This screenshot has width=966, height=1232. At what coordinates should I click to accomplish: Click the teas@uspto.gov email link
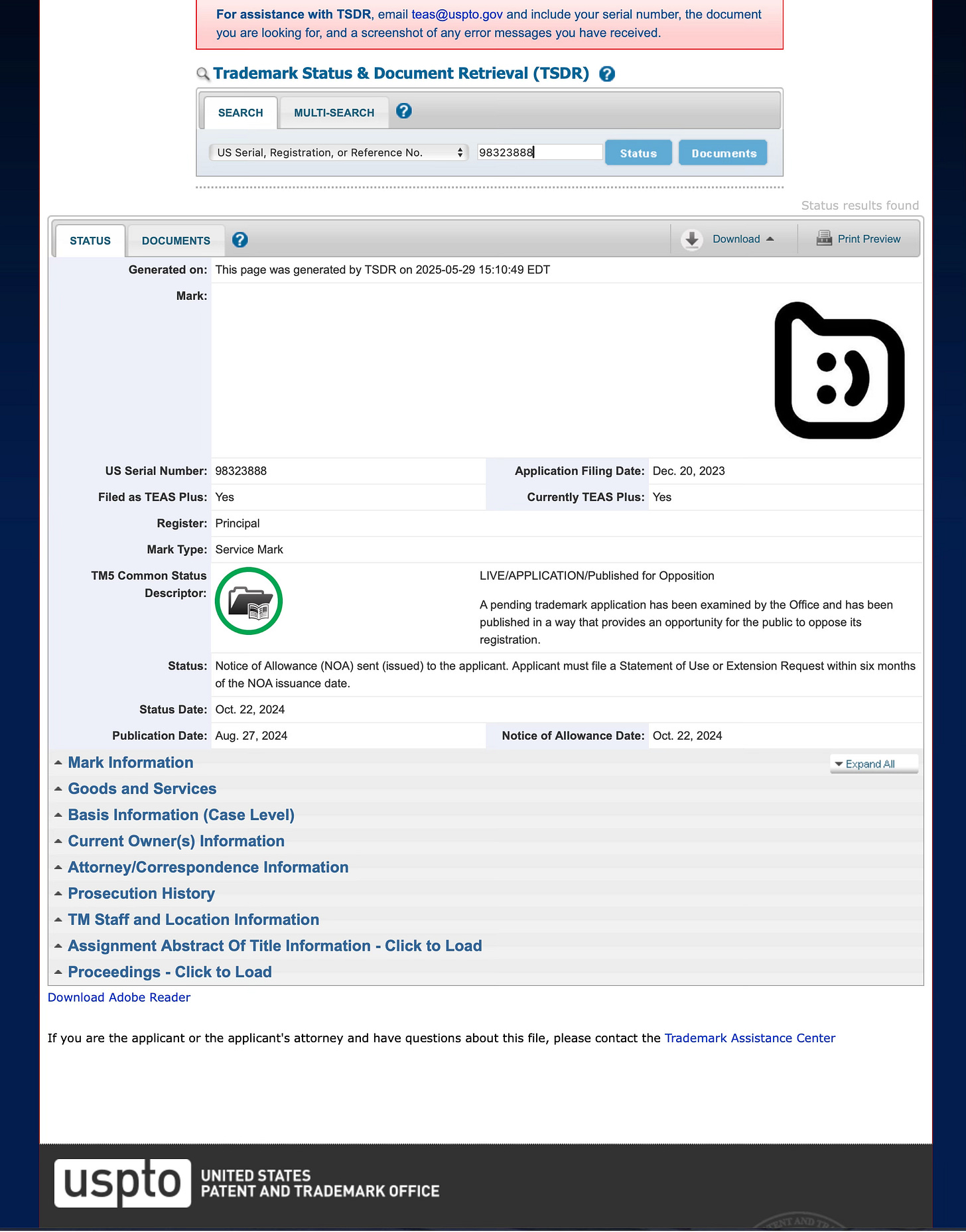[457, 15]
